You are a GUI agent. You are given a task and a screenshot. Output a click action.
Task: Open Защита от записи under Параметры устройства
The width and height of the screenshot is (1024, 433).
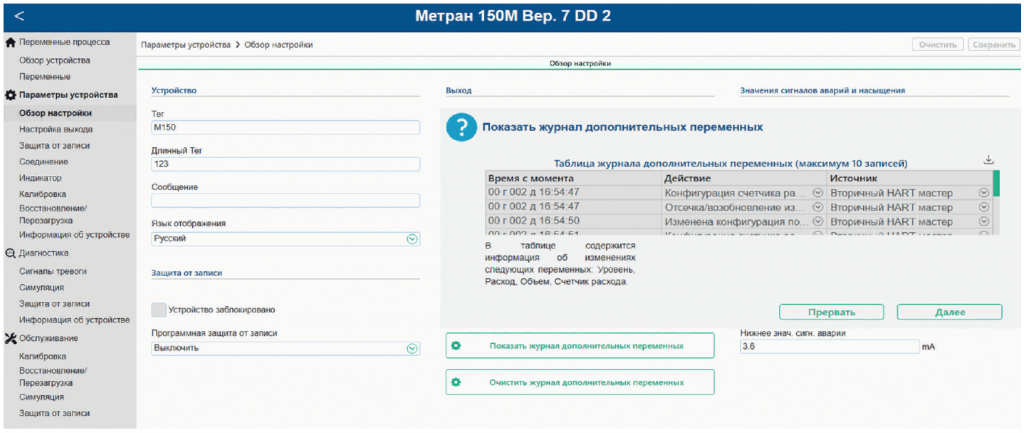pos(55,146)
